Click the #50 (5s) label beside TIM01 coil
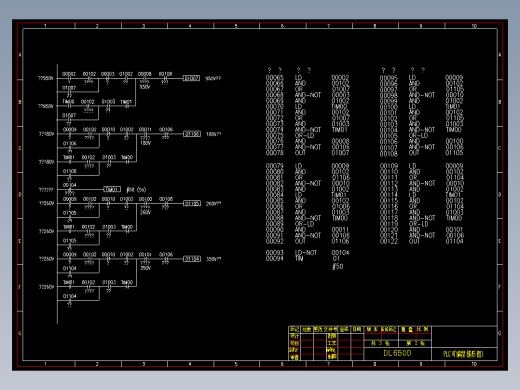Image resolution: width=520 pixels, height=390 pixels. coord(136,190)
